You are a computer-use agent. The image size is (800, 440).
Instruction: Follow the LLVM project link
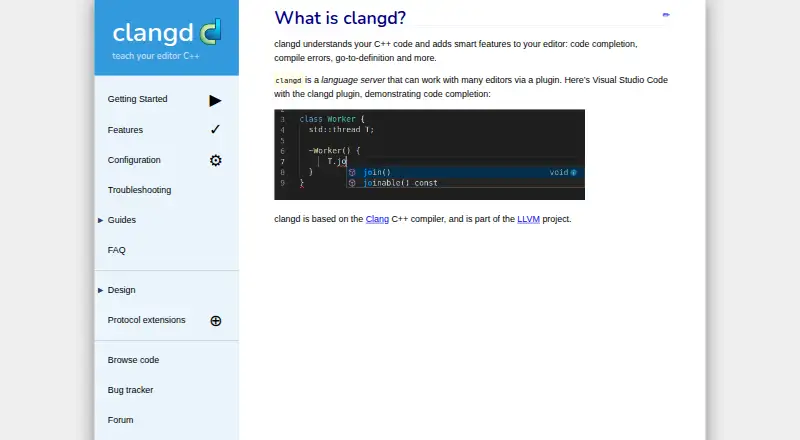(x=528, y=219)
